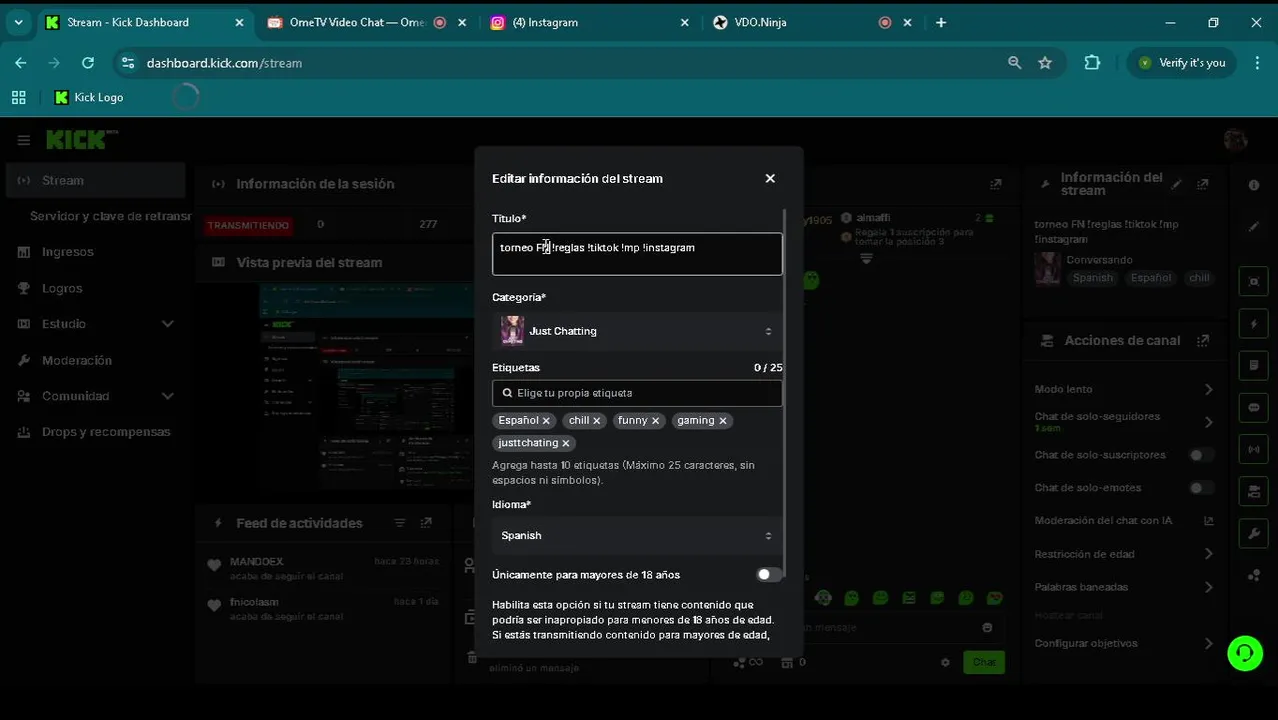1278x720 pixels.
Task: Click the Elige tu propia etiqueta search field
Action: coord(637,393)
